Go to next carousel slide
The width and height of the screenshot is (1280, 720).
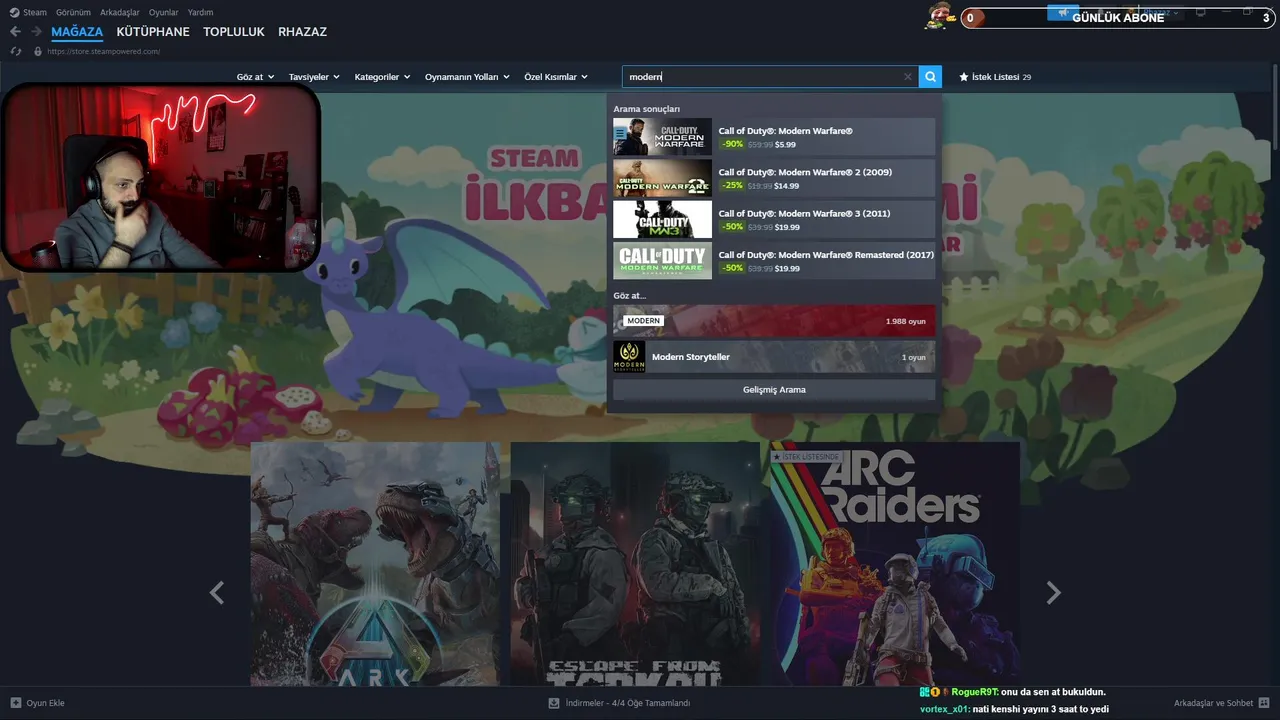(x=1053, y=593)
